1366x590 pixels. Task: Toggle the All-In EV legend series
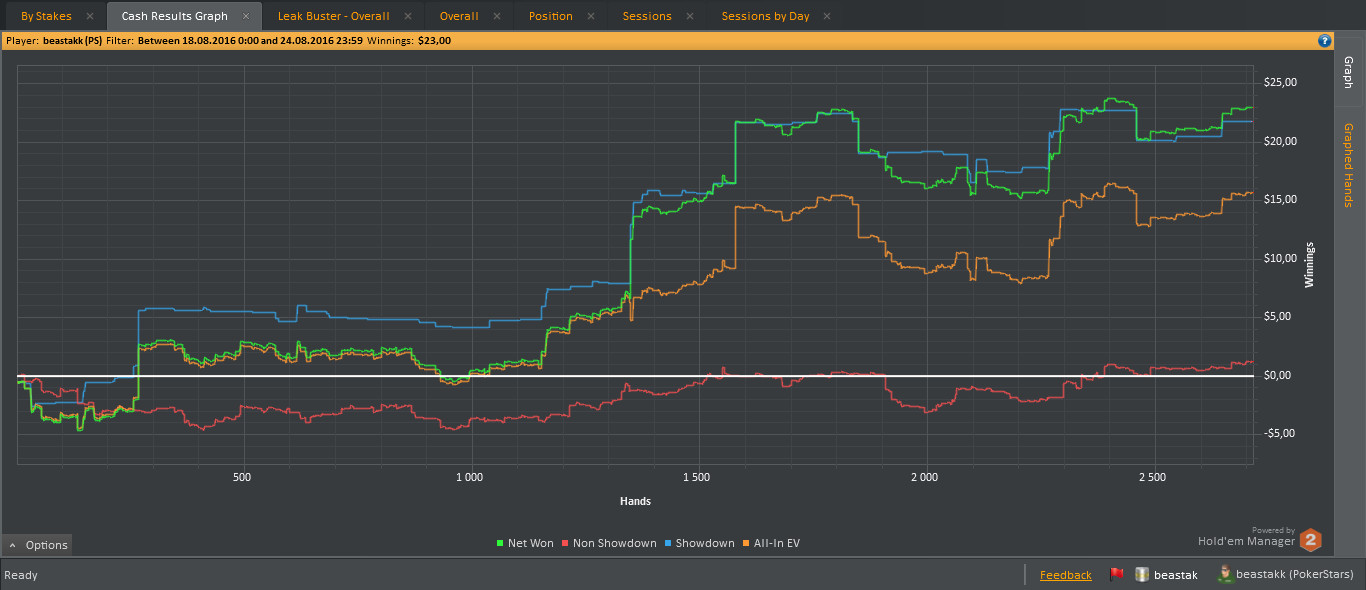[x=771, y=543]
